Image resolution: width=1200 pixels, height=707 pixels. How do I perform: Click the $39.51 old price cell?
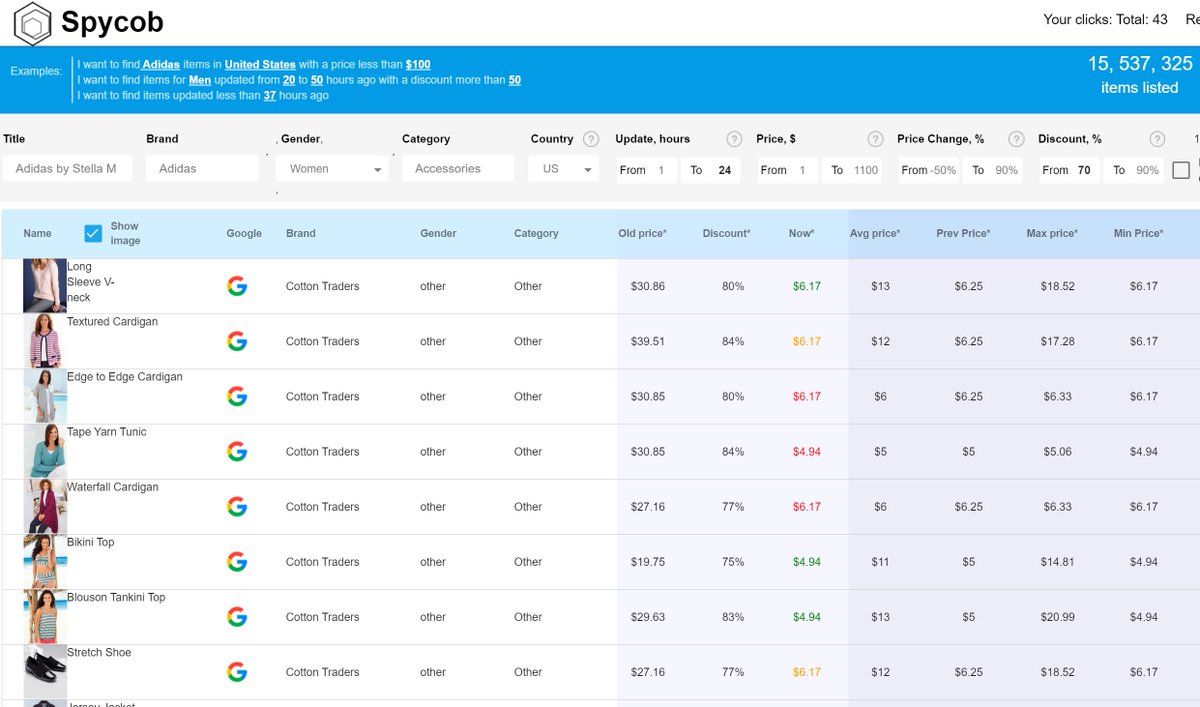tap(647, 341)
